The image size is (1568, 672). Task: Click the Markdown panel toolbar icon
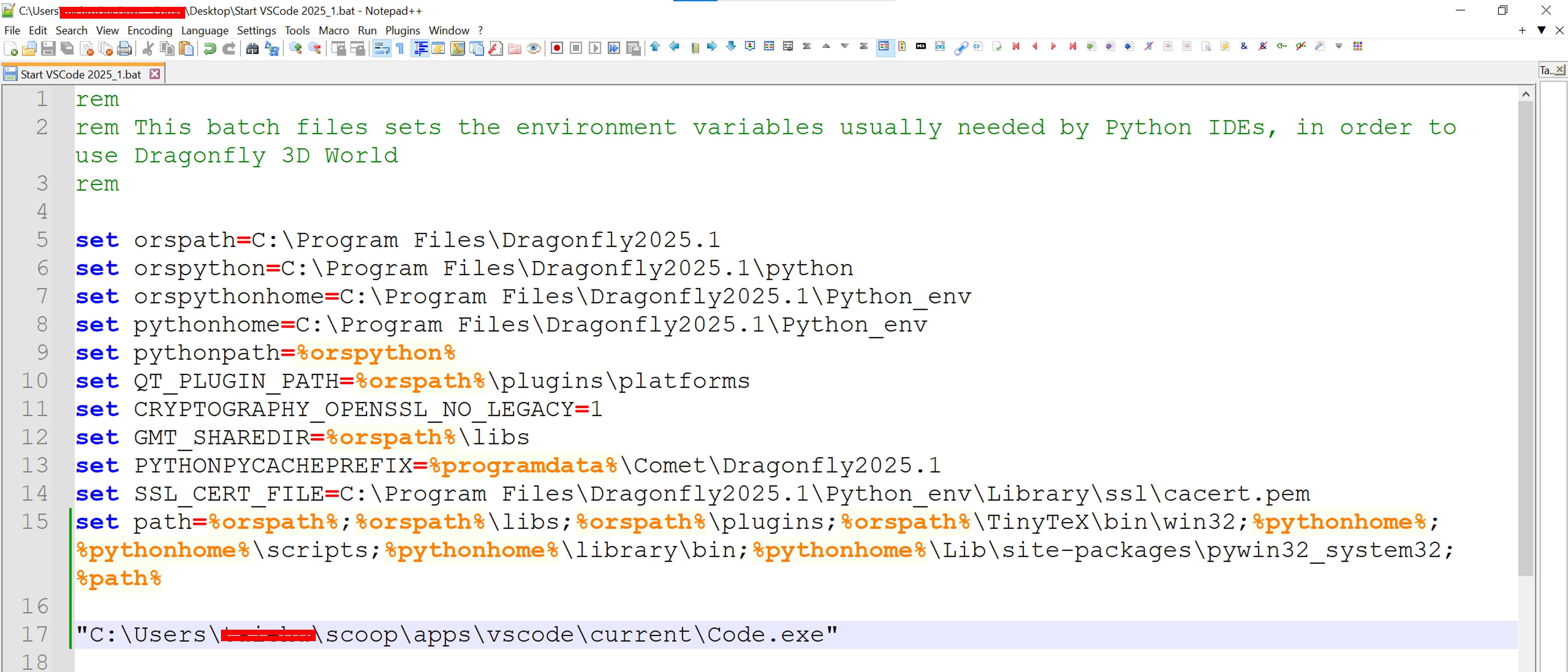[x=920, y=46]
